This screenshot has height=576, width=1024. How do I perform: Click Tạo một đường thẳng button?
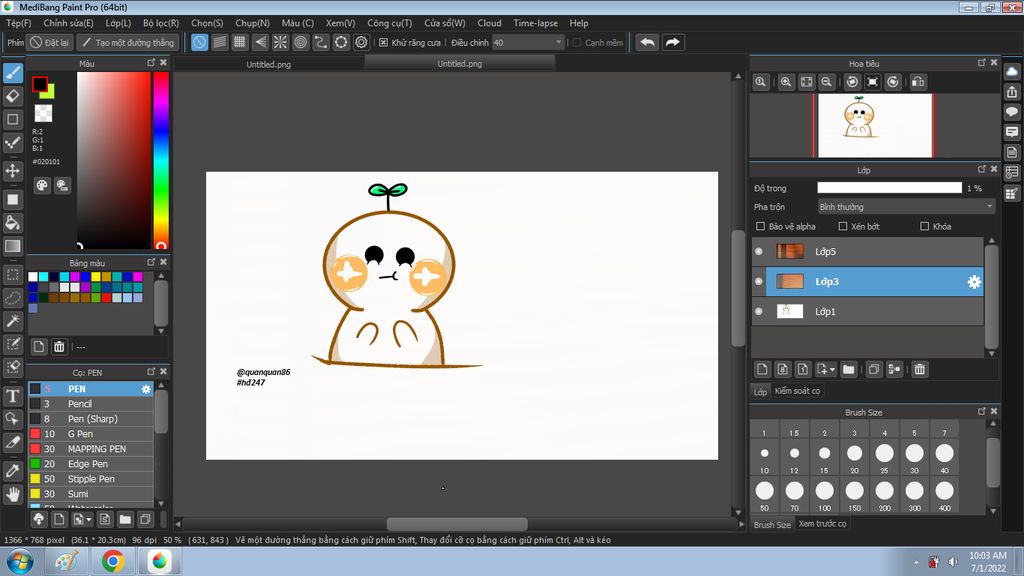pos(128,42)
